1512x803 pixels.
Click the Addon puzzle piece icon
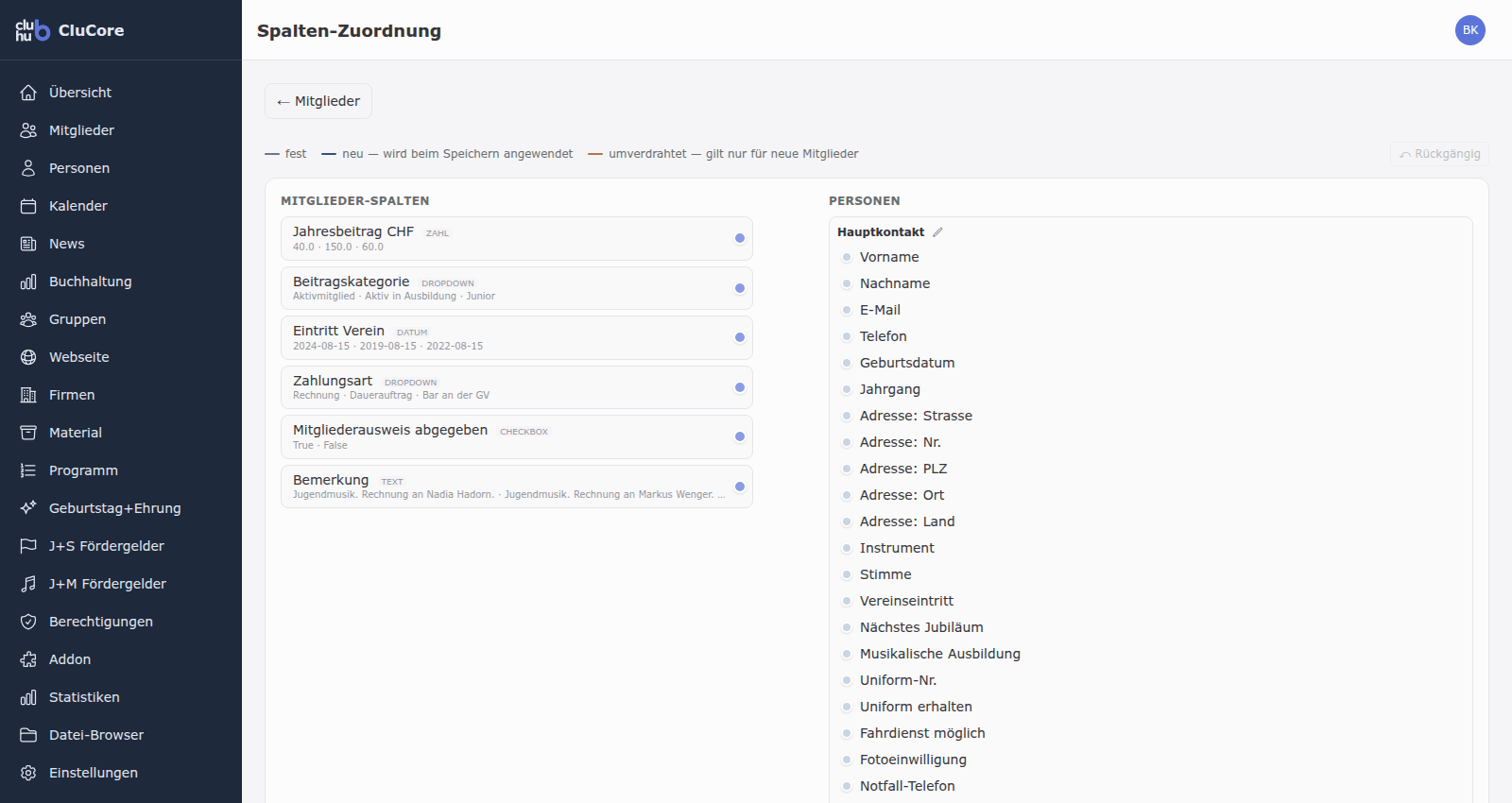click(x=28, y=659)
